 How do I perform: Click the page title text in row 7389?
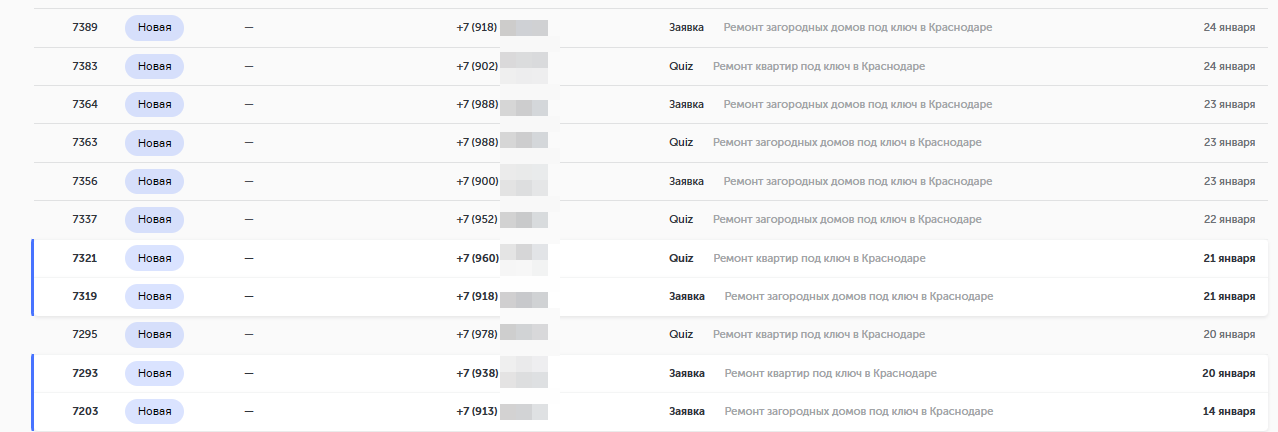click(x=858, y=28)
